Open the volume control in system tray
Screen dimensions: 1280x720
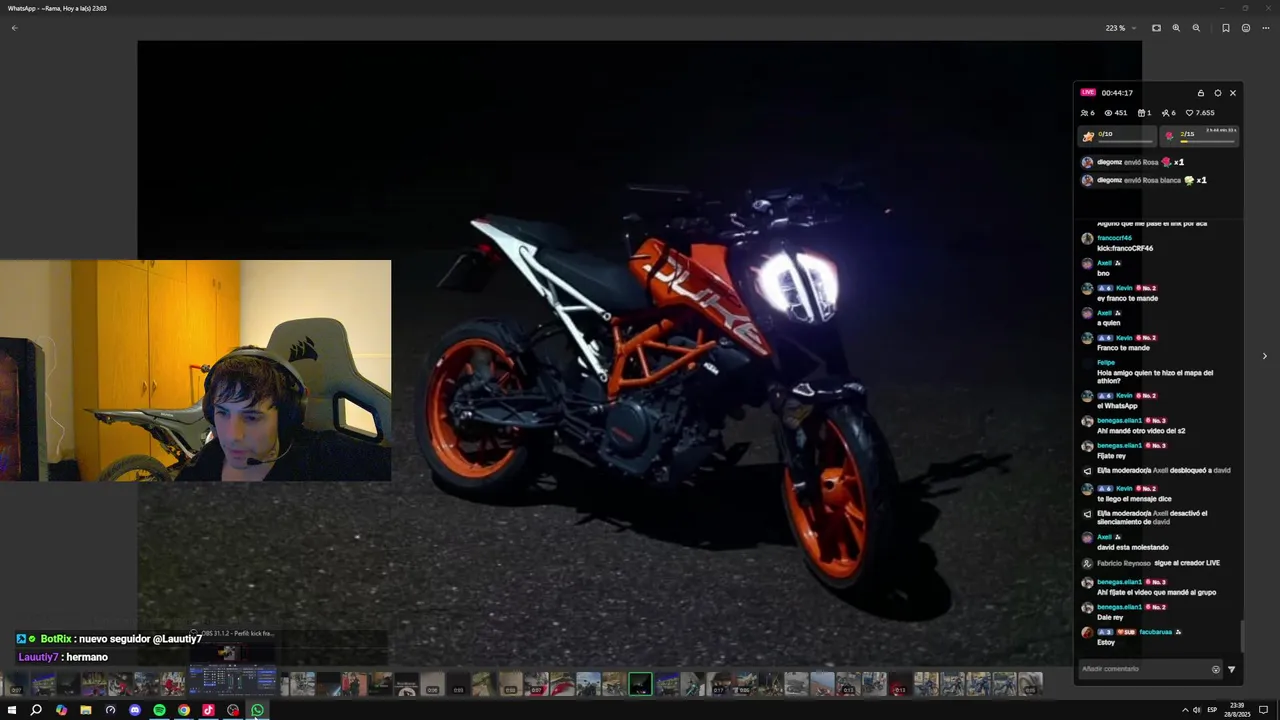pyautogui.click(x=1197, y=710)
